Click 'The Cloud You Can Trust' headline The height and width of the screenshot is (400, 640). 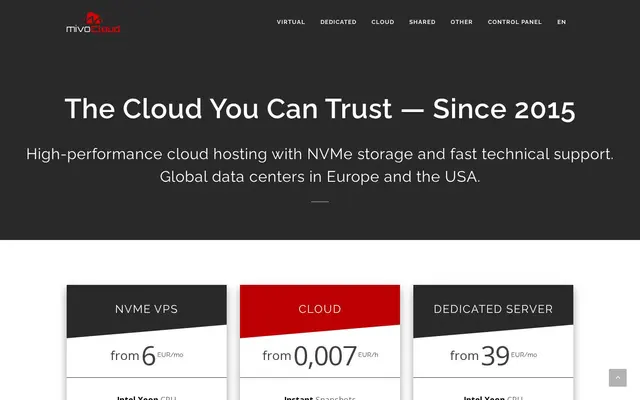point(320,109)
